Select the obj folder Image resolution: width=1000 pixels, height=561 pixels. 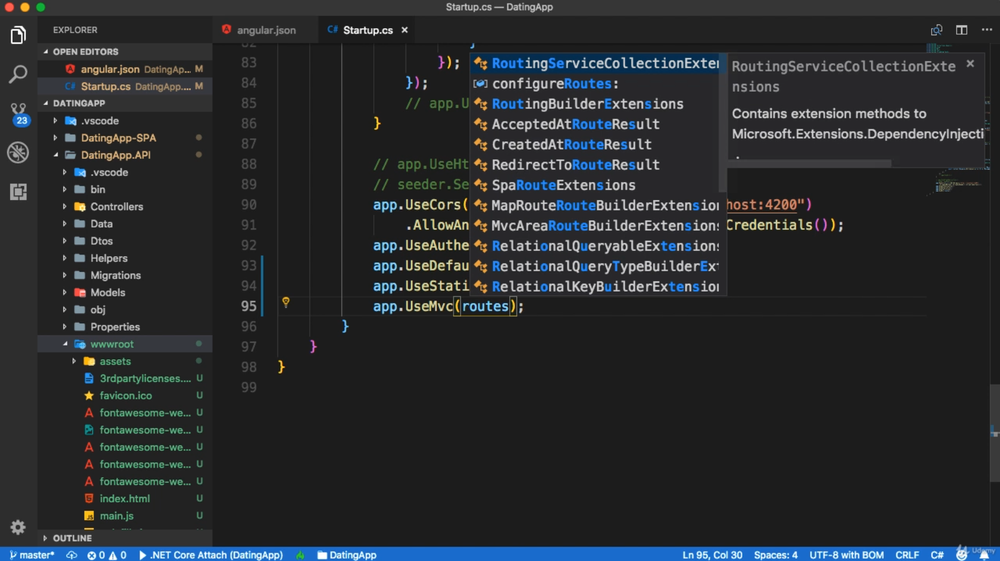point(125,310)
